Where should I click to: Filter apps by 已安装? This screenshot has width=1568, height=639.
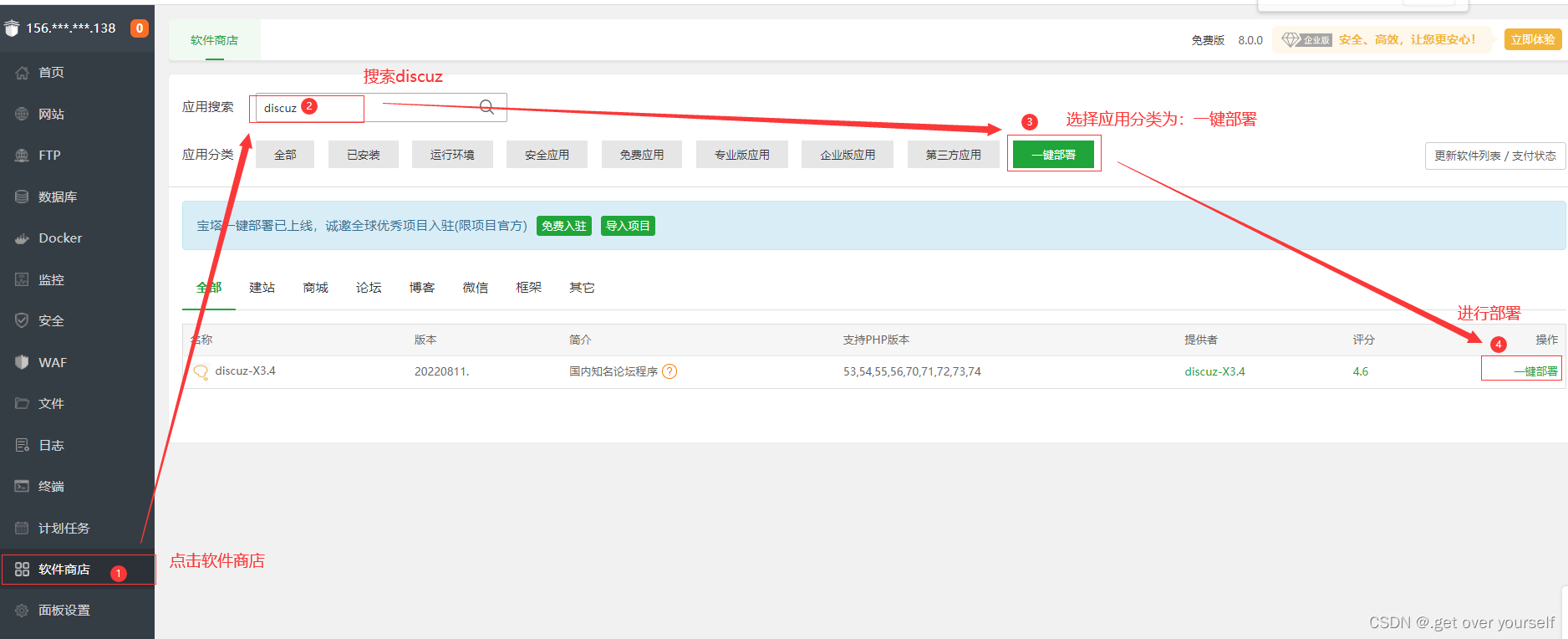pyautogui.click(x=364, y=155)
